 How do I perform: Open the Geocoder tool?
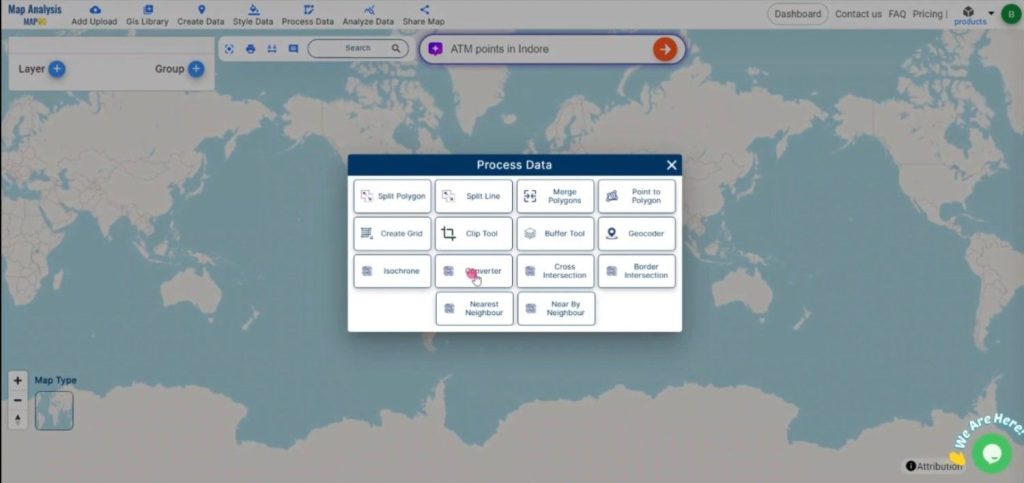coord(637,234)
